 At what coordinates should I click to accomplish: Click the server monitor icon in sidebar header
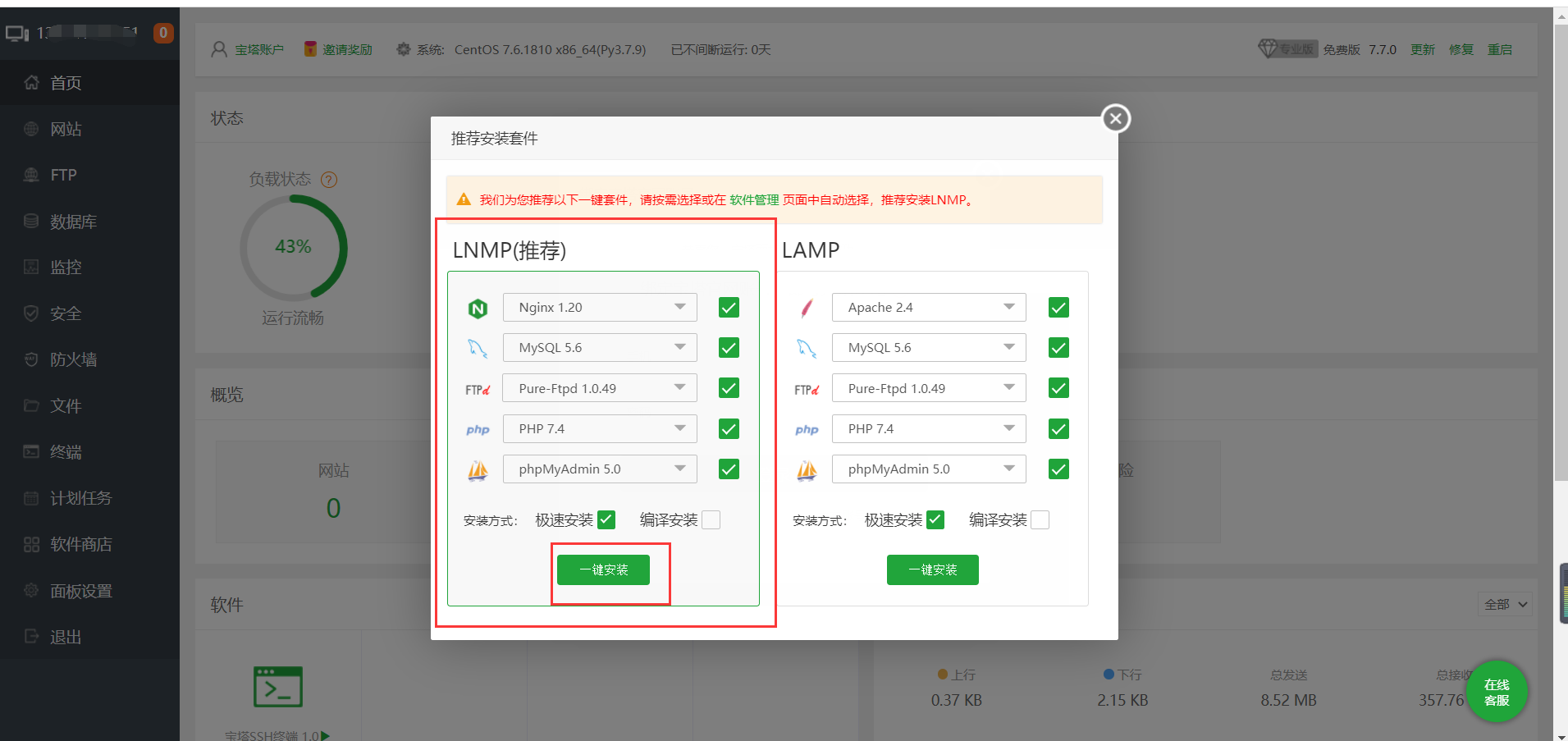(x=17, y=34)
